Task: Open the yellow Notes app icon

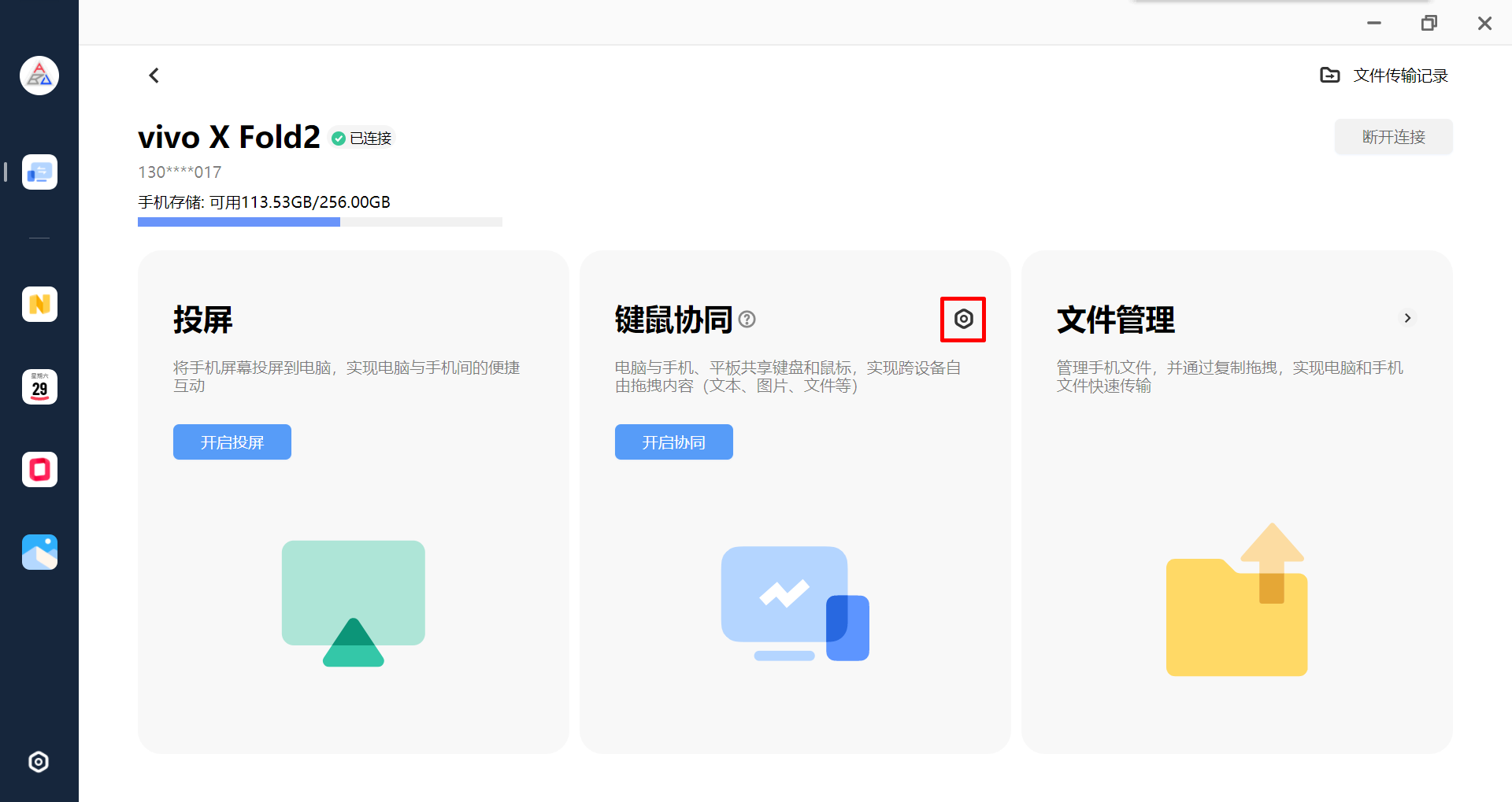Action: pos(39,304)
